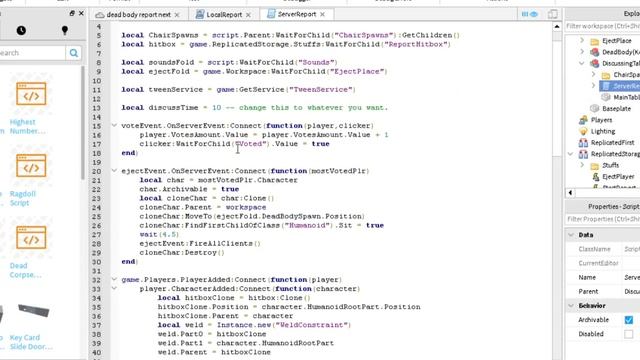
Task: Switch to the ServerReport script tab
Action: (296, 14)
